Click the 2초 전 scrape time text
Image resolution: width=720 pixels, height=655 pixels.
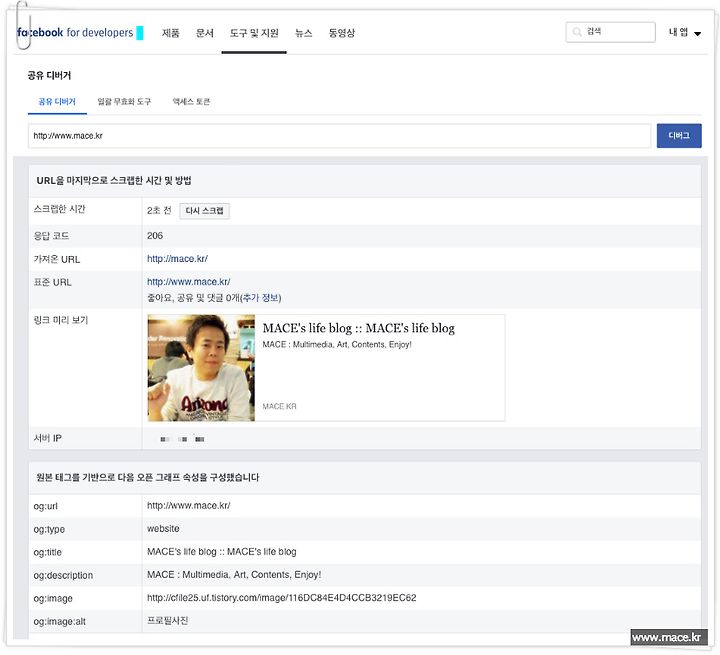point(159,210)
